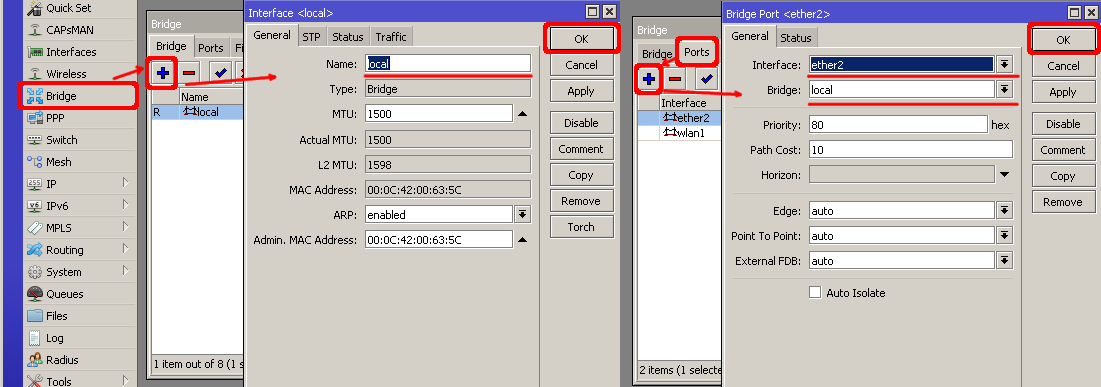The width and height of the screenshot is (1101, 387).
Task: Click the Path Cost input field
Action: click(x=911, y=150)
